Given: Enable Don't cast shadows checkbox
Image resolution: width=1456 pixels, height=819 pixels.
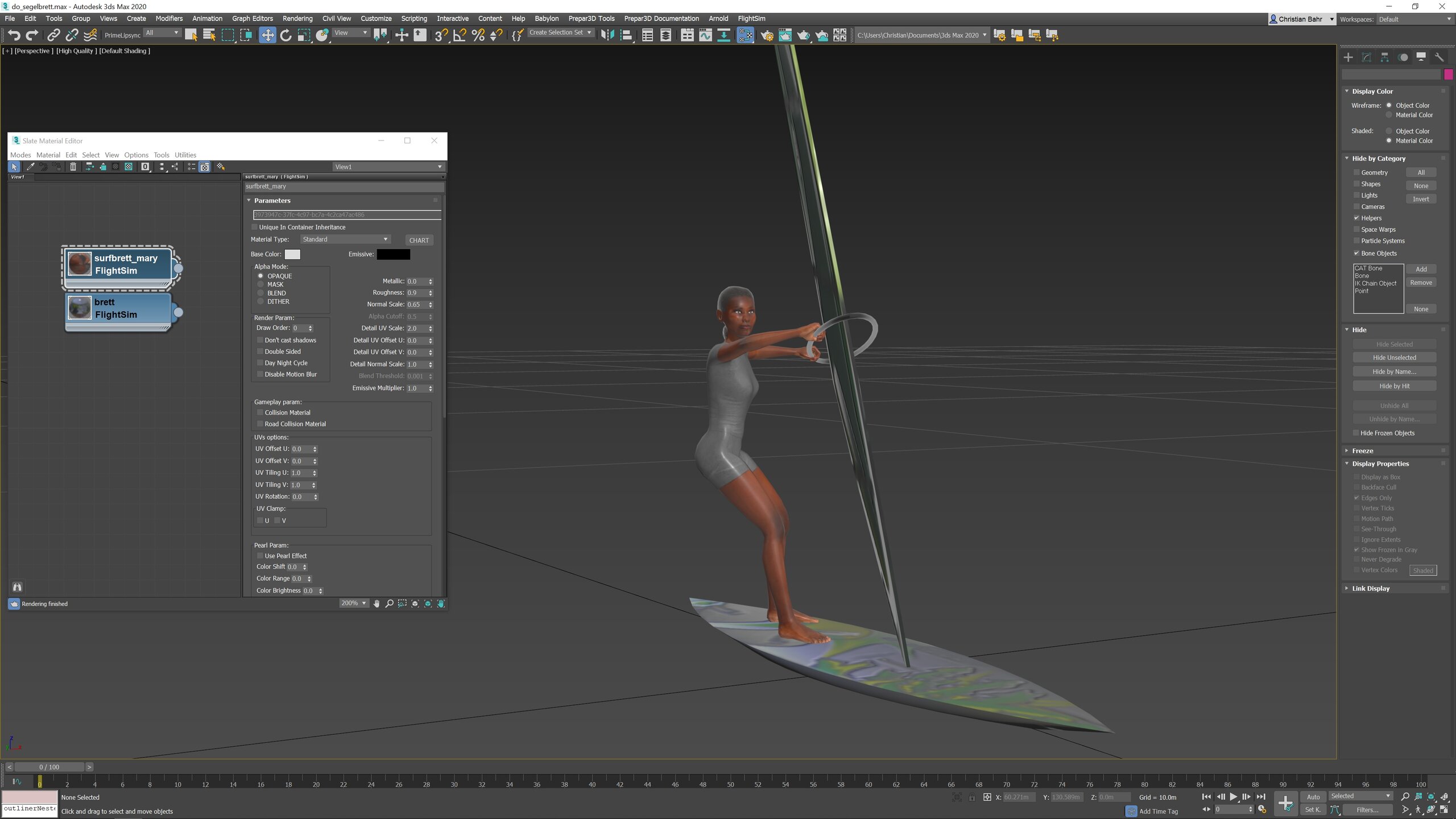Looking at the screenshot, I should (260, 340).
